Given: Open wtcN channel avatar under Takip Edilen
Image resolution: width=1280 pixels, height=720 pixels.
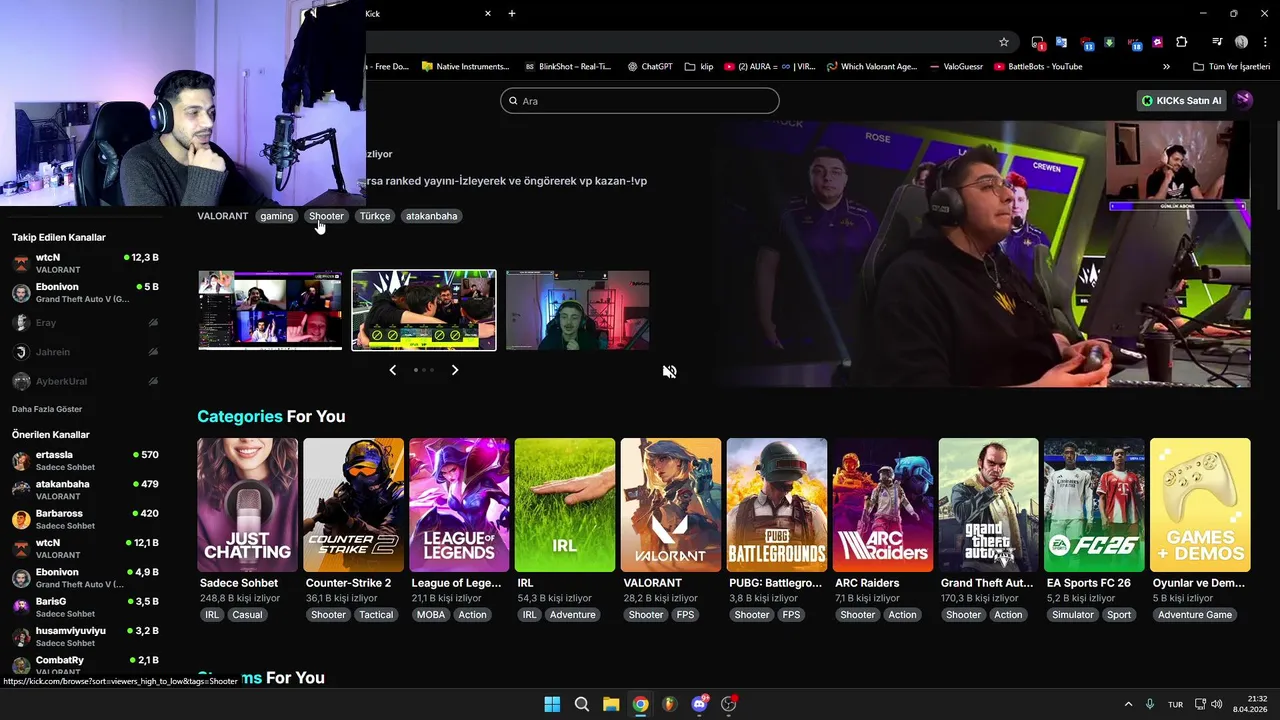Looking at the screenshot, I should click(x=21, y=263).
